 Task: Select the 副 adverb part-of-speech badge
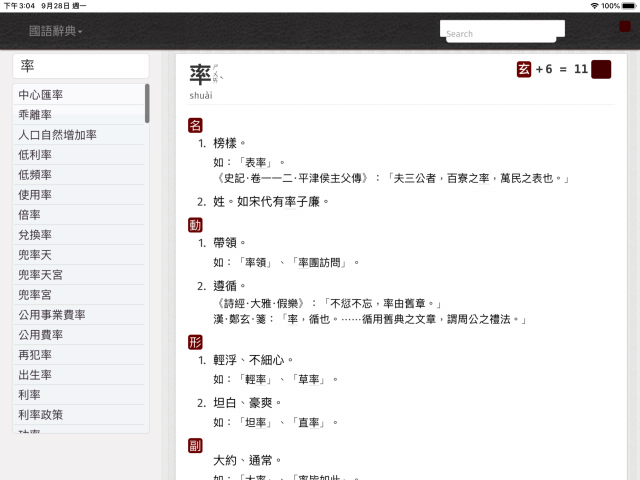click(x=195, y=445)
